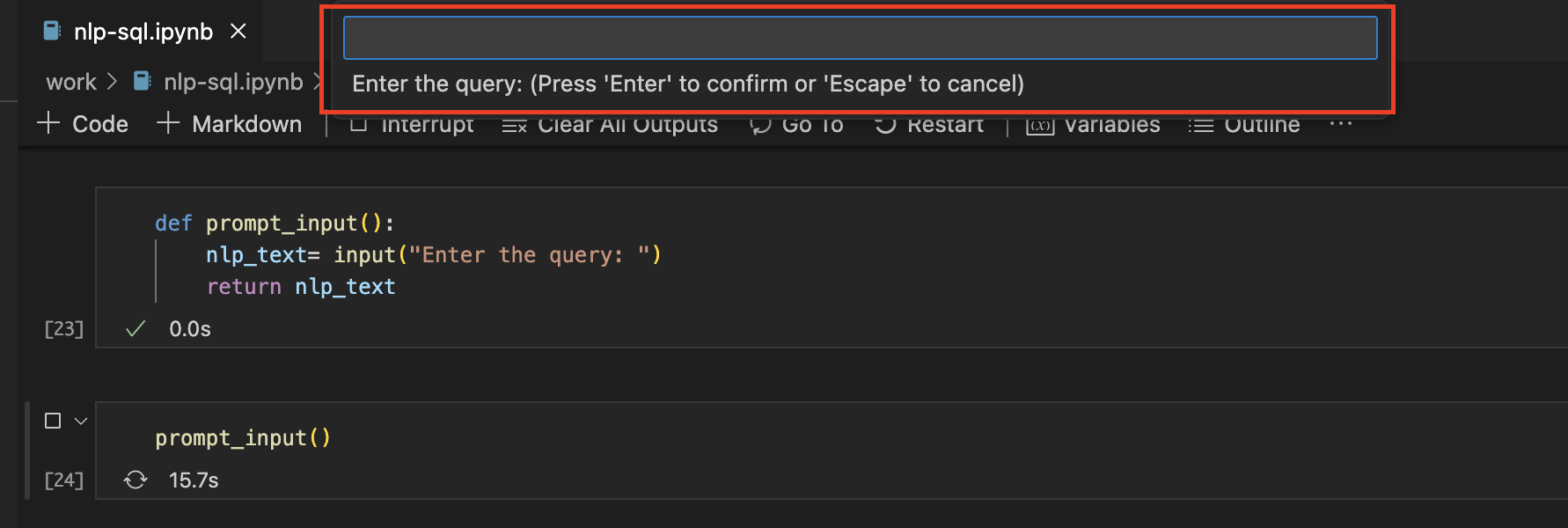Open the breadcrumb chevron after work
1568x528 pixels.
pos(113,81)
